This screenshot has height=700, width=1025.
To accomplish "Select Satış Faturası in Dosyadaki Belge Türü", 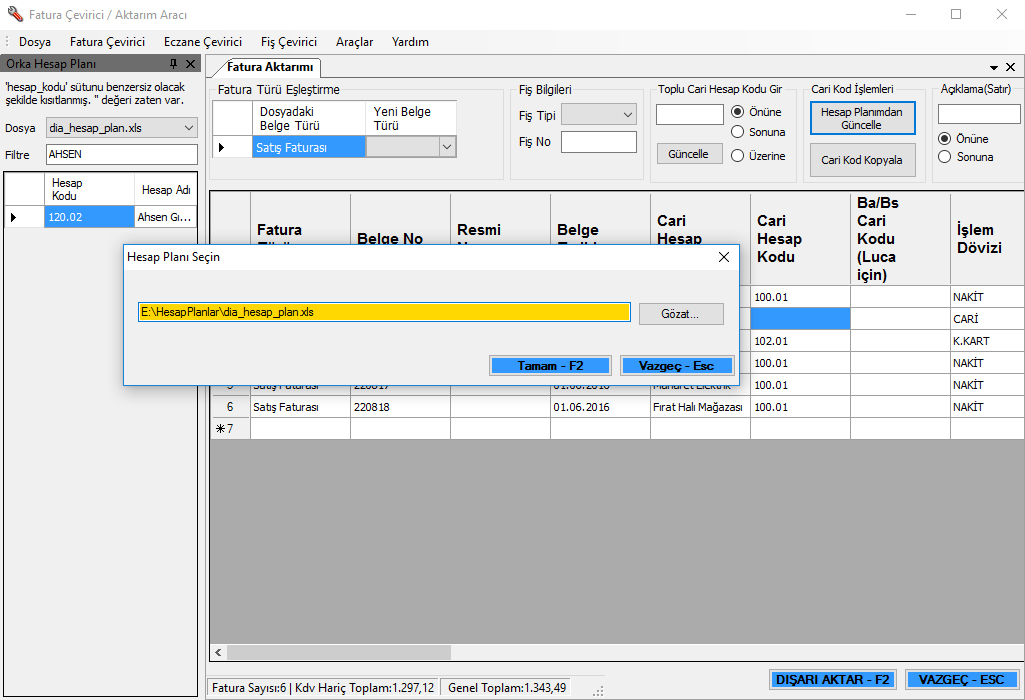I will point(309,147).
